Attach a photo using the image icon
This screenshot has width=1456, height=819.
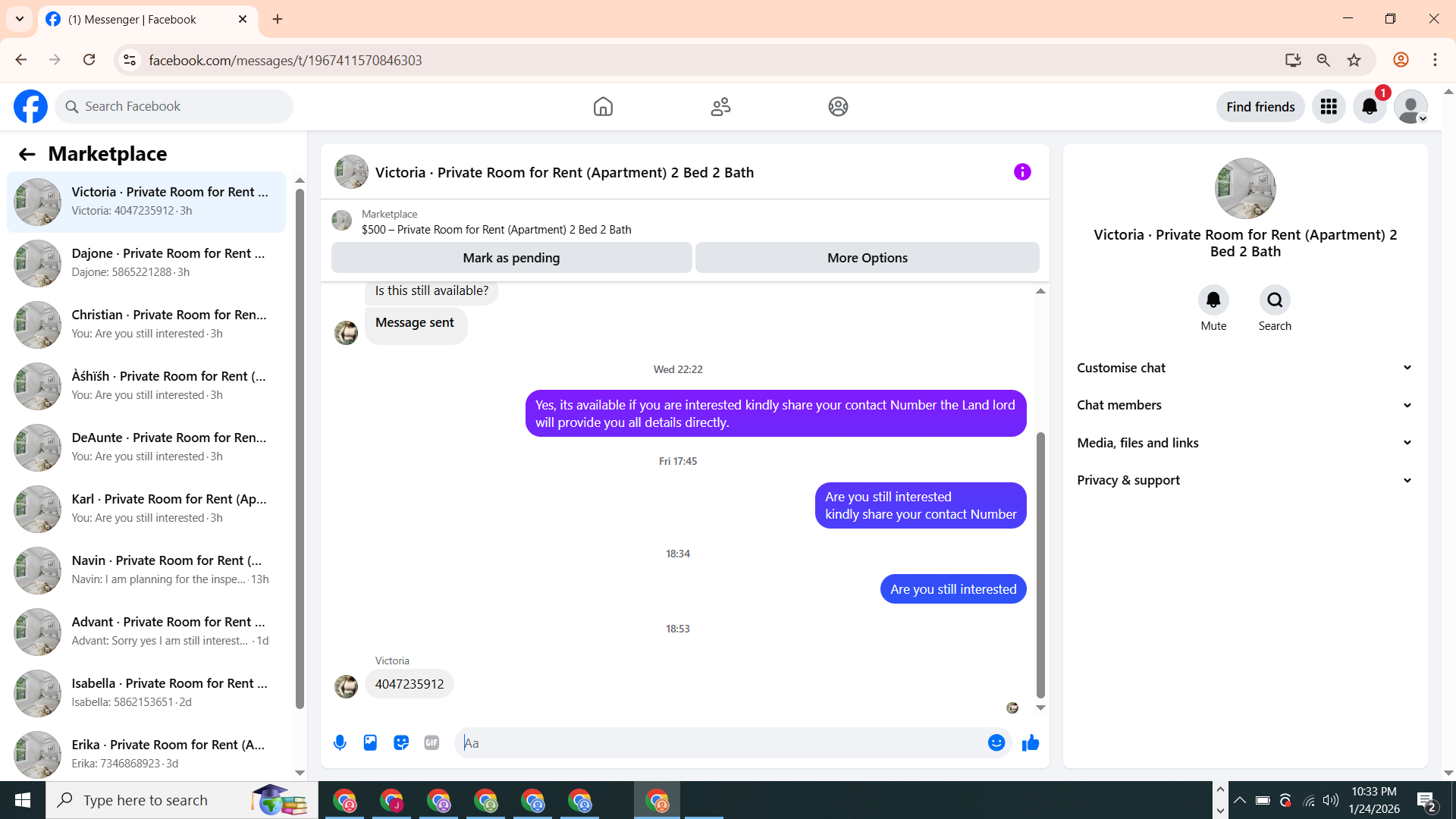(x=370, y=743)
